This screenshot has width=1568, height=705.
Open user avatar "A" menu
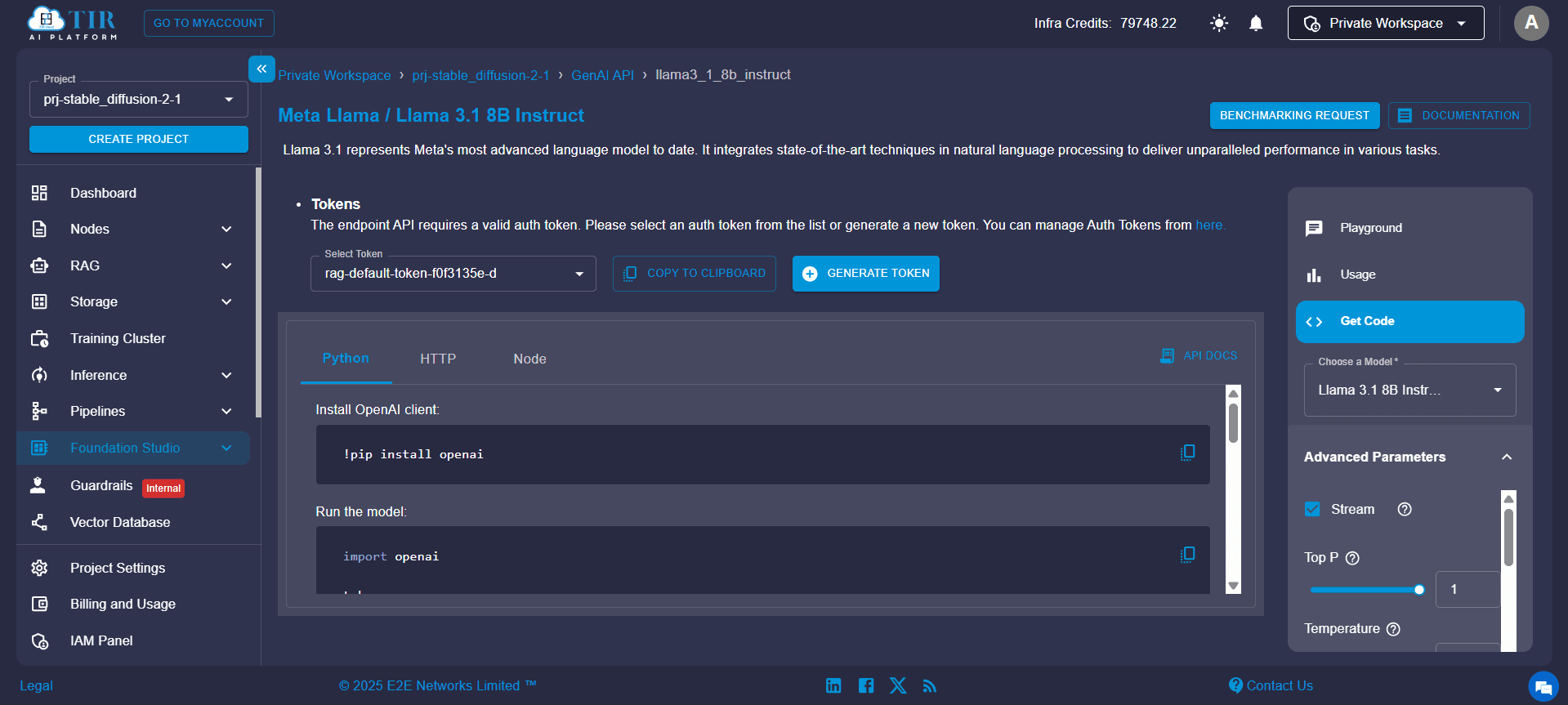tap(1531, 23)
